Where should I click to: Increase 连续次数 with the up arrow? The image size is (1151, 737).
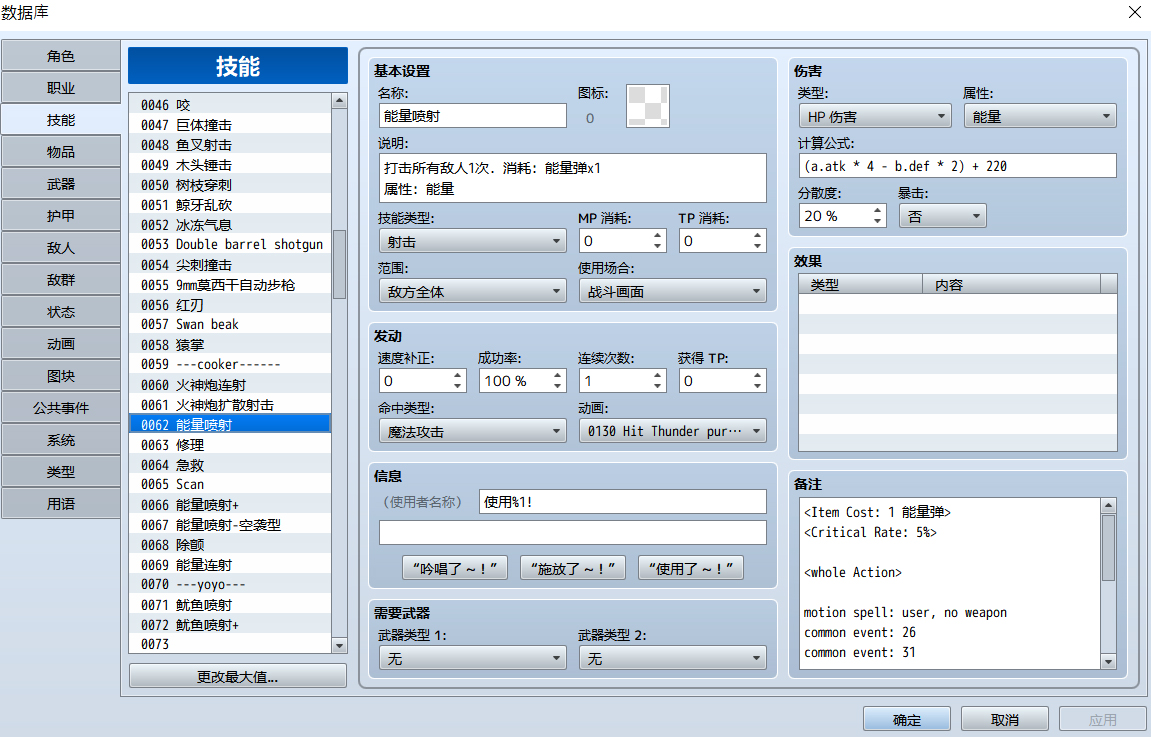657,375
